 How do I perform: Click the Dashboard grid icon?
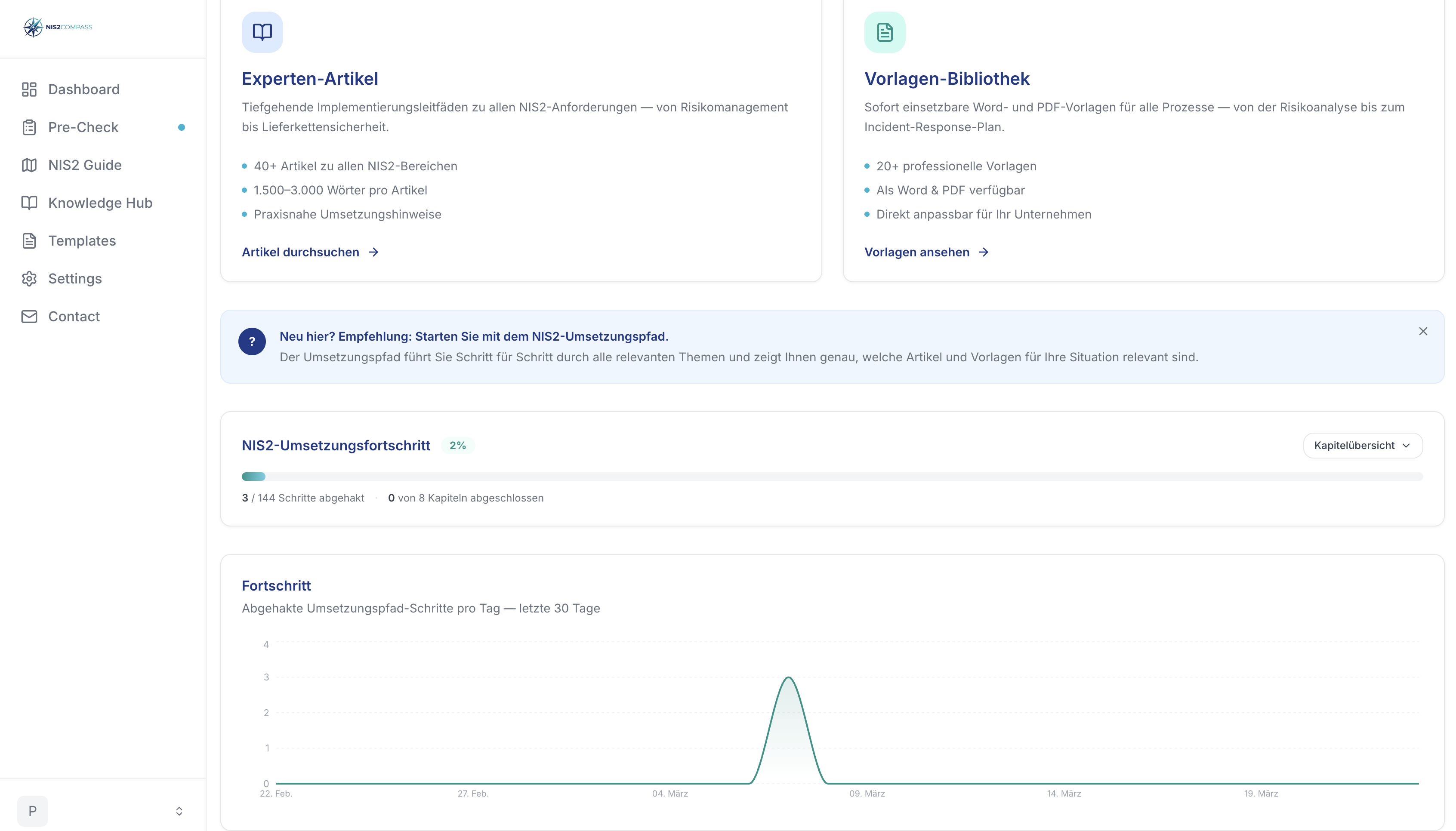pyautogui.click(x=29, y=89)
